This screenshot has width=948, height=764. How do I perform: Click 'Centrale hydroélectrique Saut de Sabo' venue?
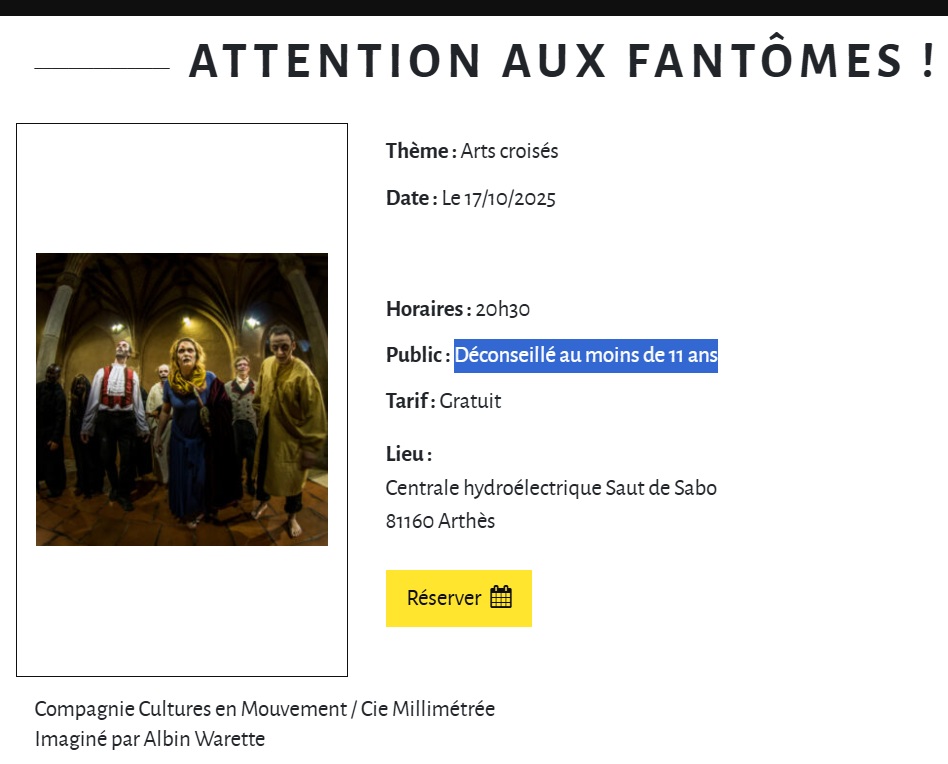(x=551, y=488)
